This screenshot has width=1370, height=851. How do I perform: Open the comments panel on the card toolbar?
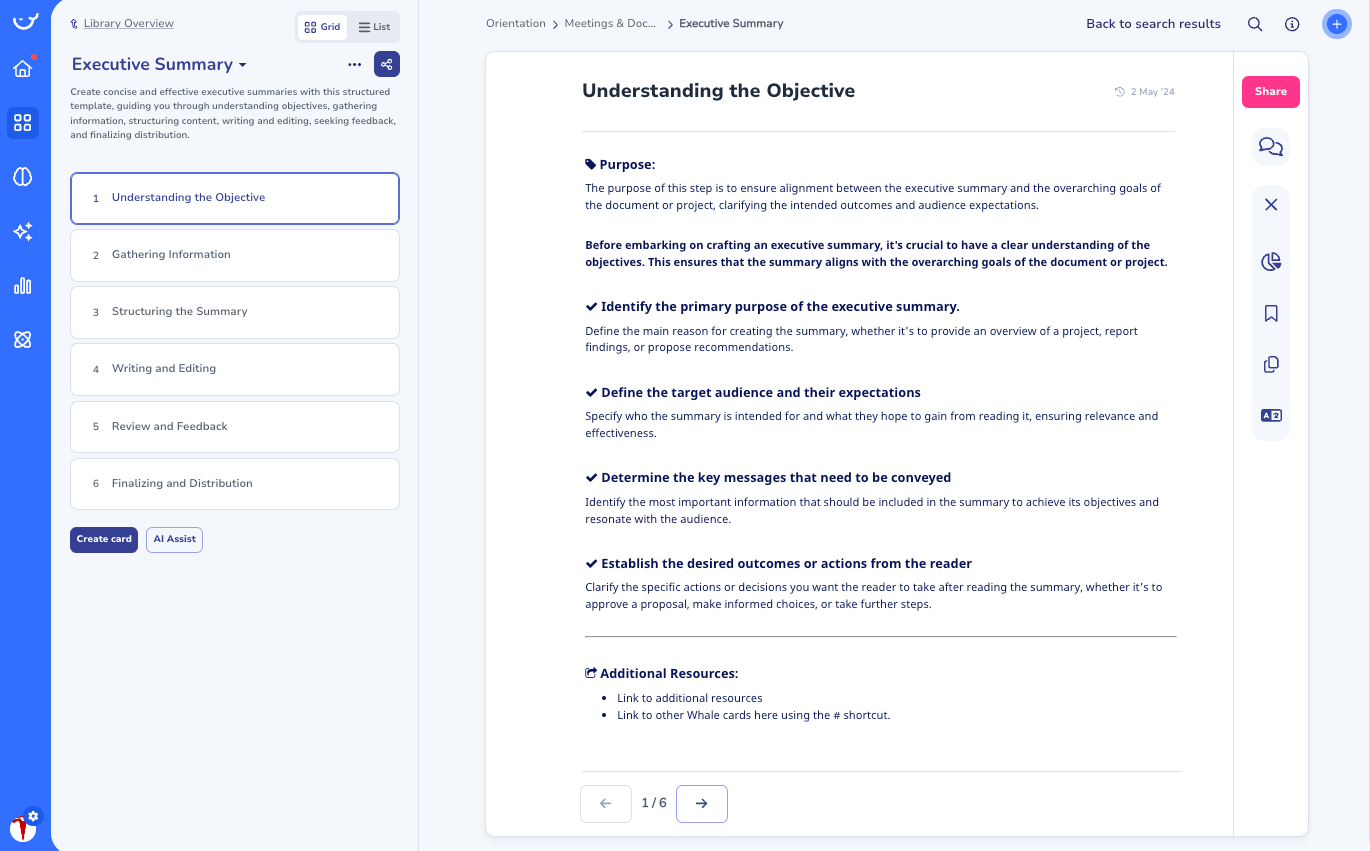pyautogui.click(x=1270, y=146)
